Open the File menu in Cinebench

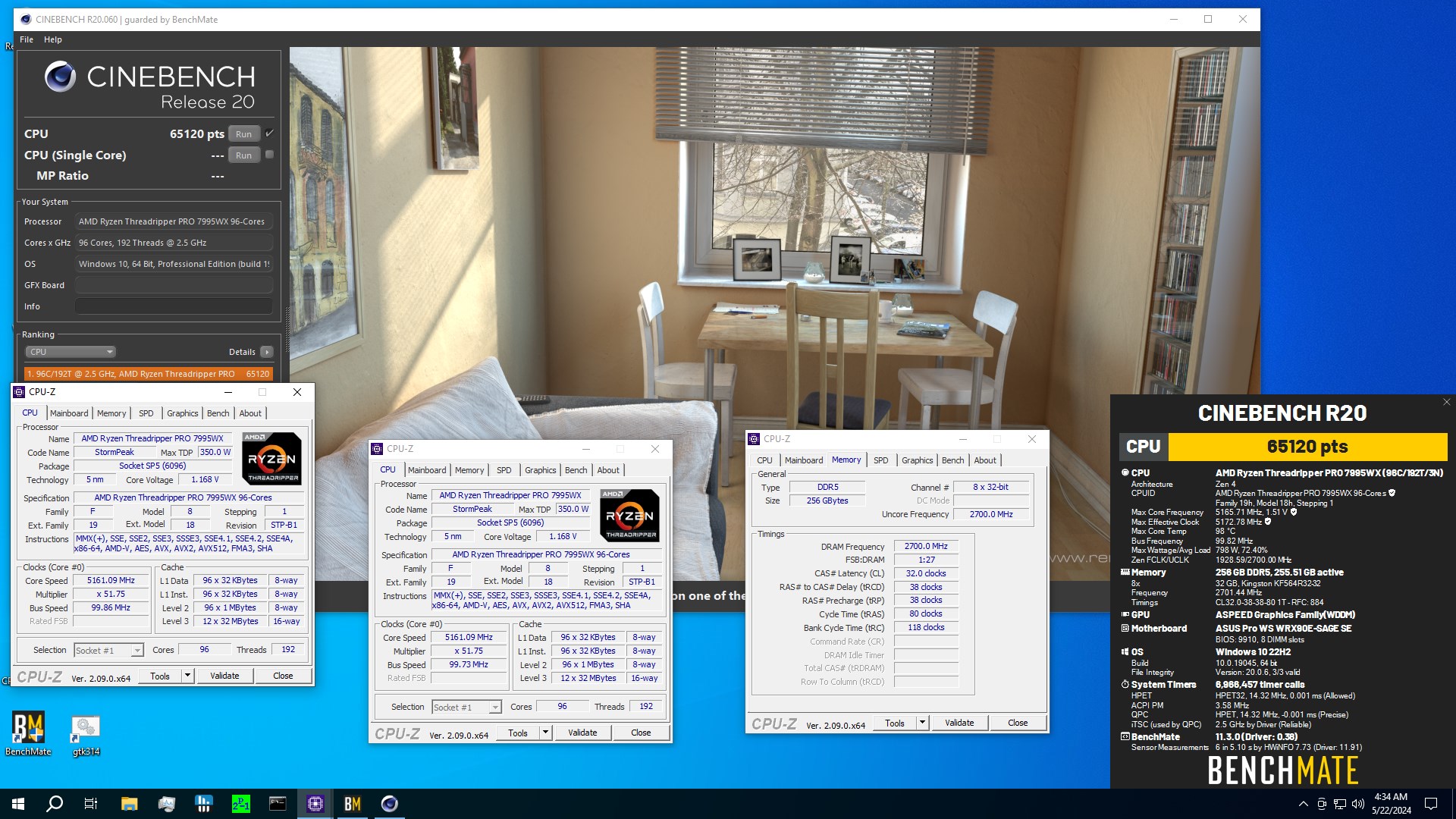pyautogui.click(x=27, y=39)
